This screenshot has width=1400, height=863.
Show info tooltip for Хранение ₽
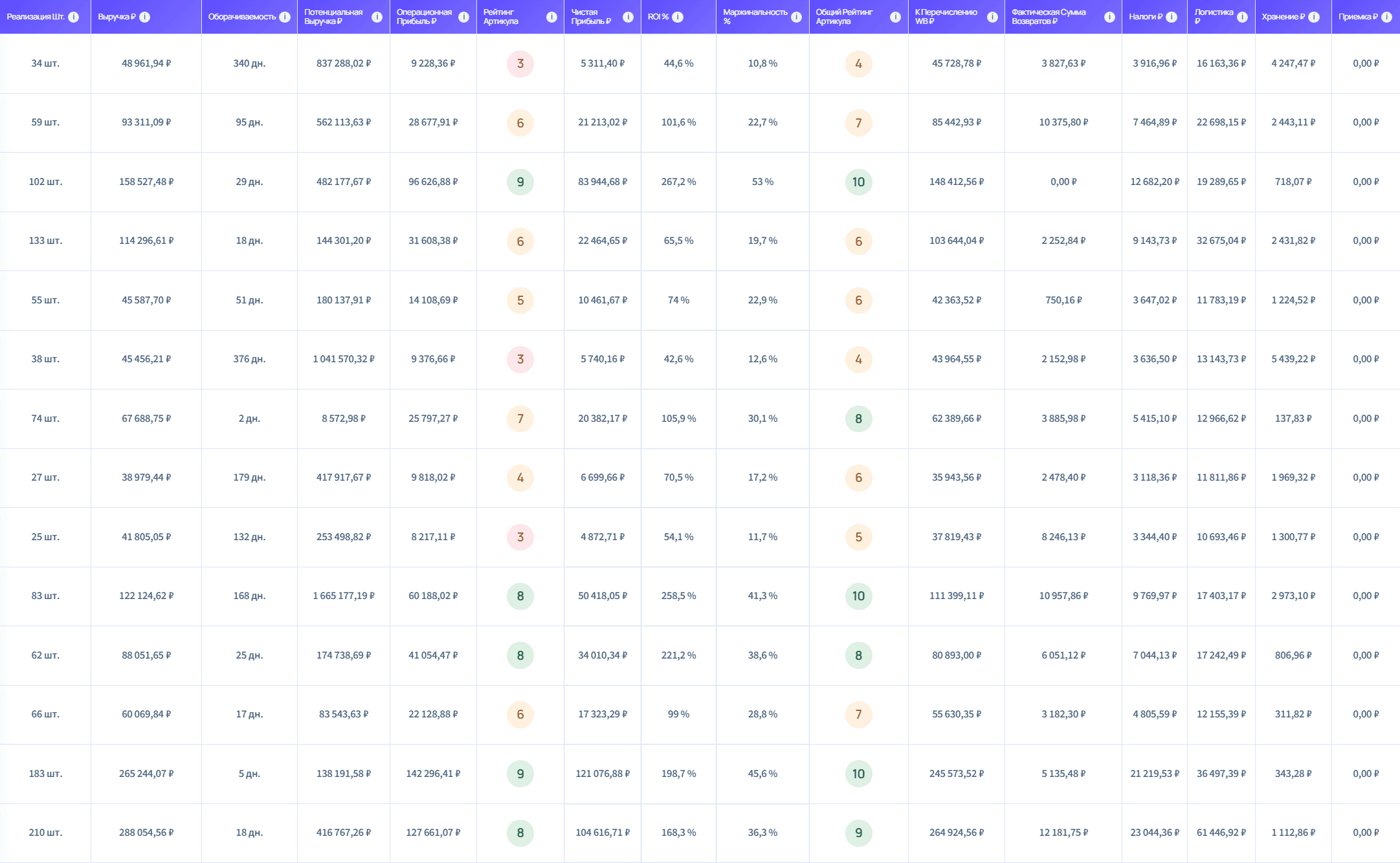(x=1314, y=17)
